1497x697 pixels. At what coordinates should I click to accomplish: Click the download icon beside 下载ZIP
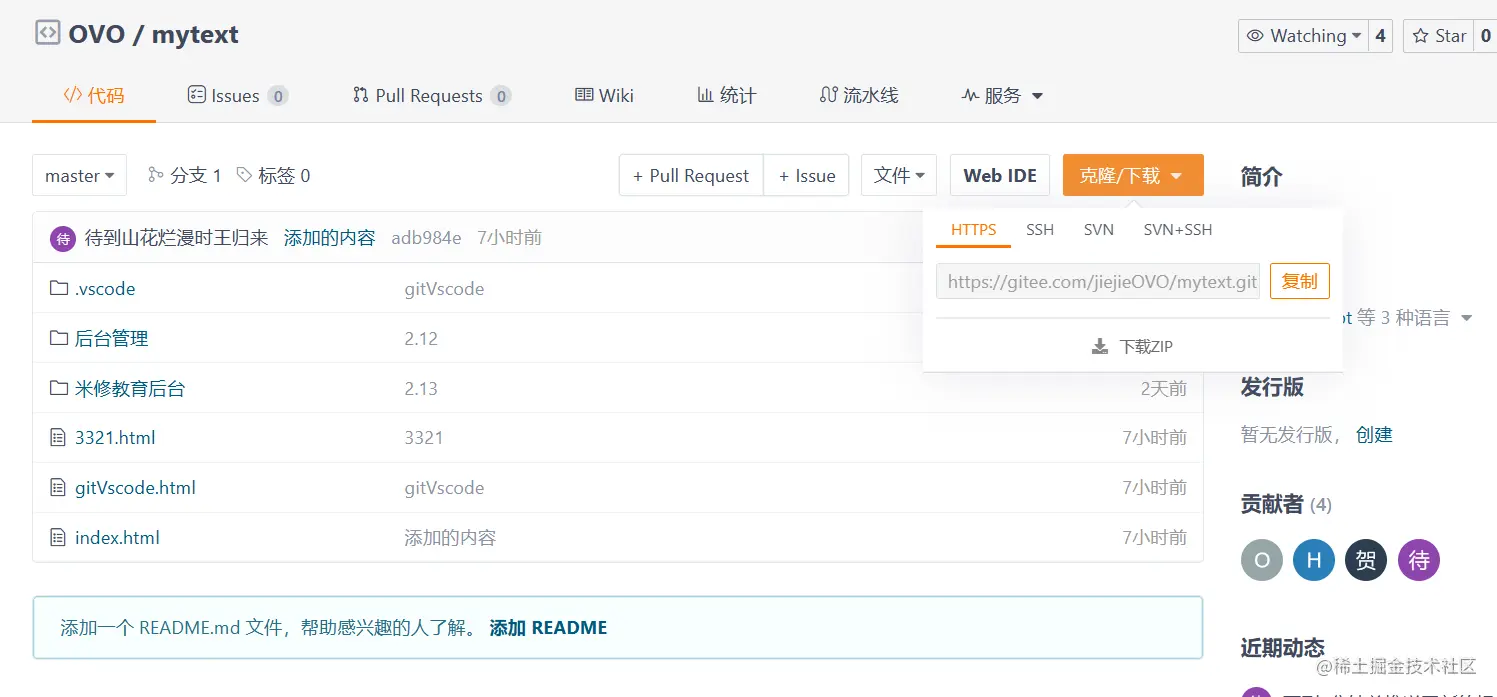(1100, 347)
